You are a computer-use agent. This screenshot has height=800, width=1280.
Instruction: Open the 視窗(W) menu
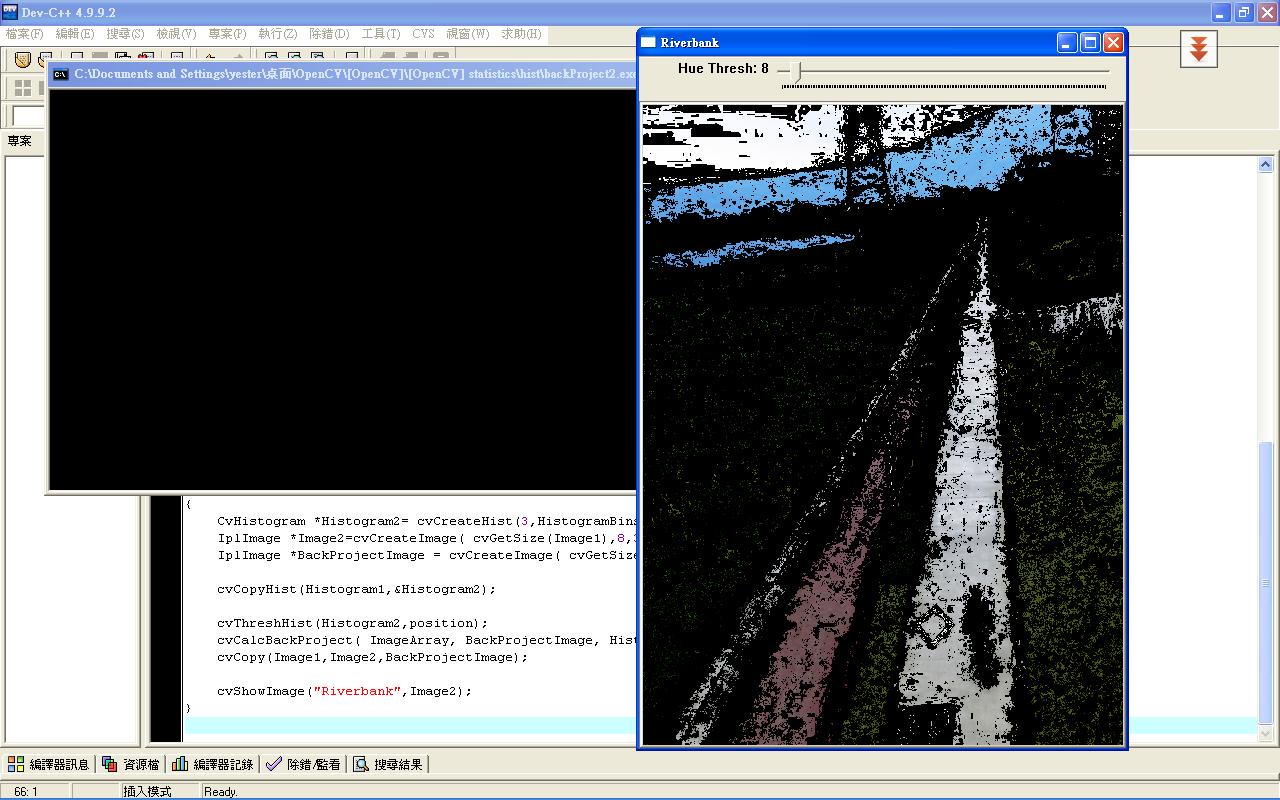(468, 34)
